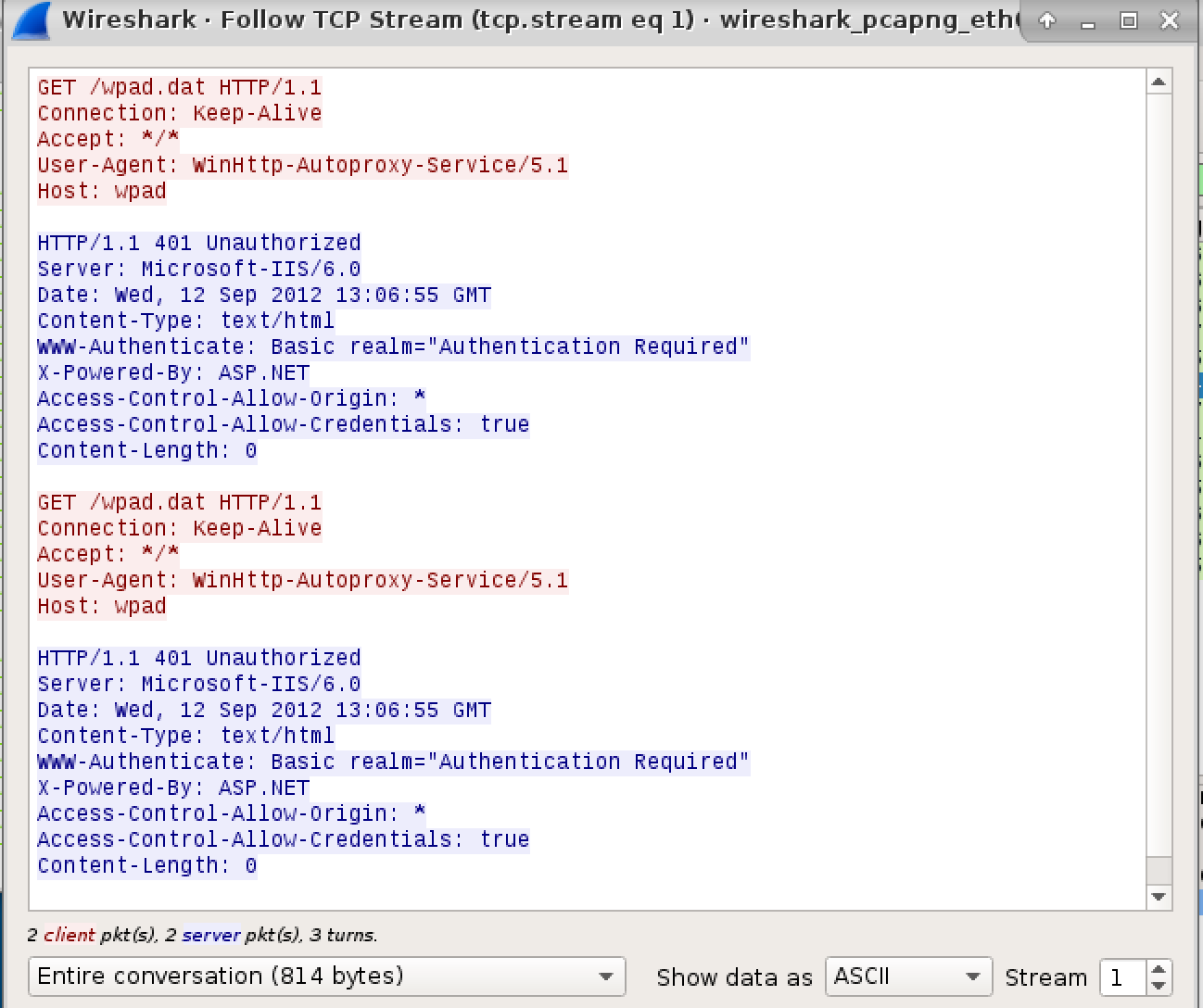Increment the Stream number stepper
This screenshot has height=1008, width=1203.
pos(1159,968)
